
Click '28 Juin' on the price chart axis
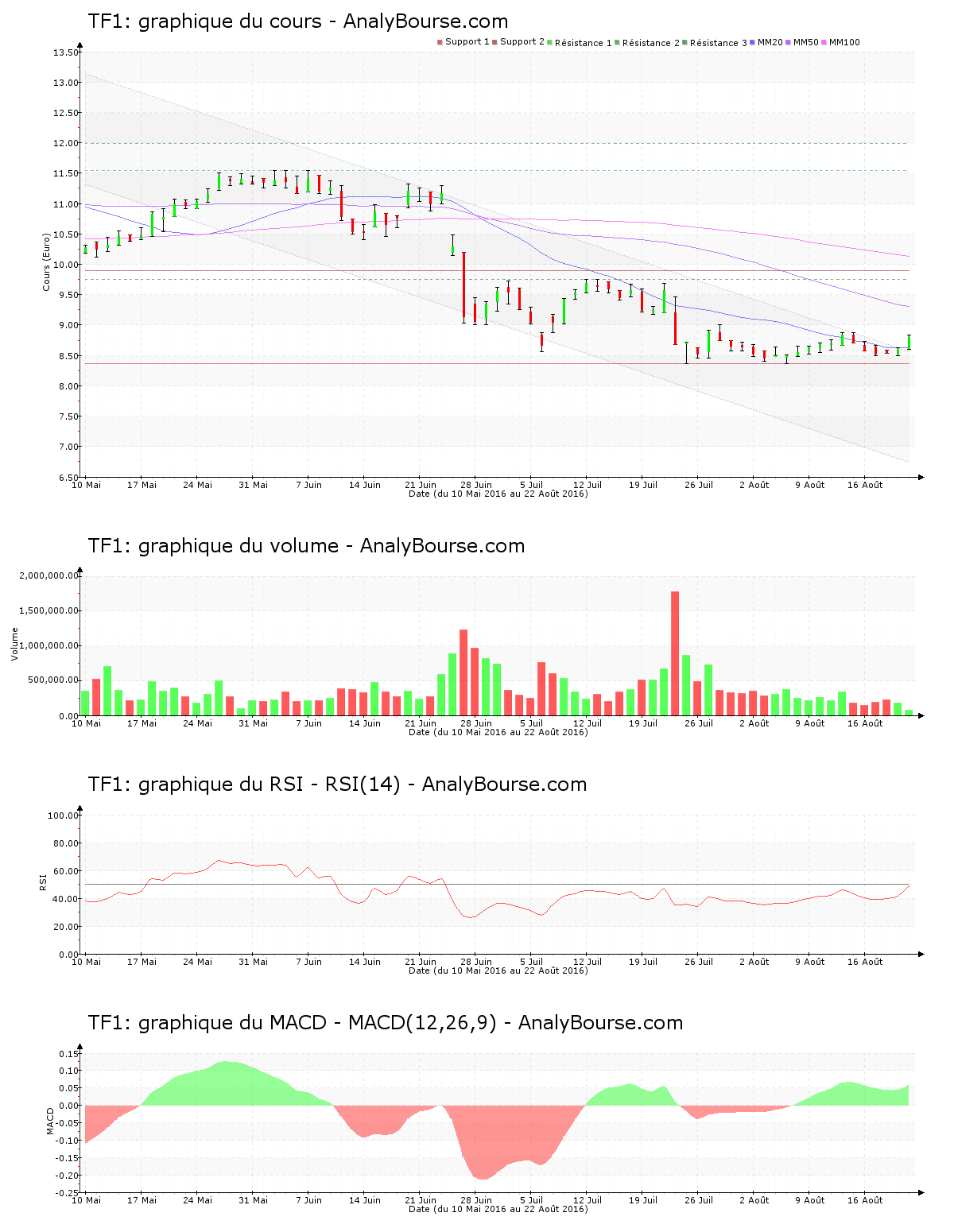point(476,485)
